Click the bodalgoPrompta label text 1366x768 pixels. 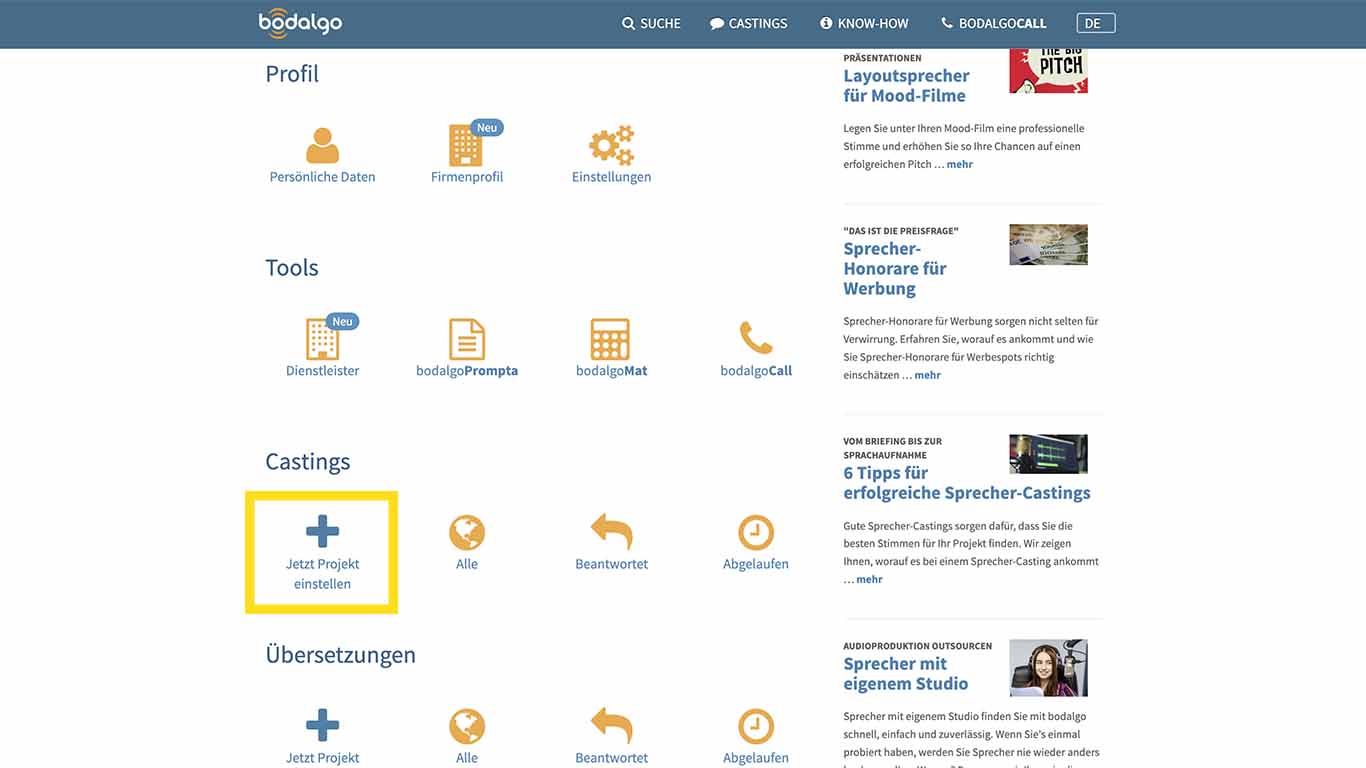[x=467, y=371]
